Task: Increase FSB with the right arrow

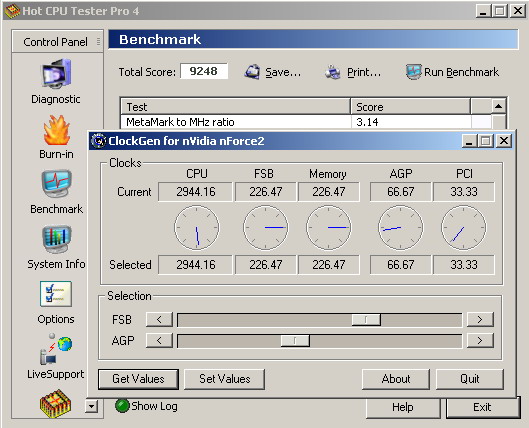Action: pyautogui.click(x=480, y=319)
